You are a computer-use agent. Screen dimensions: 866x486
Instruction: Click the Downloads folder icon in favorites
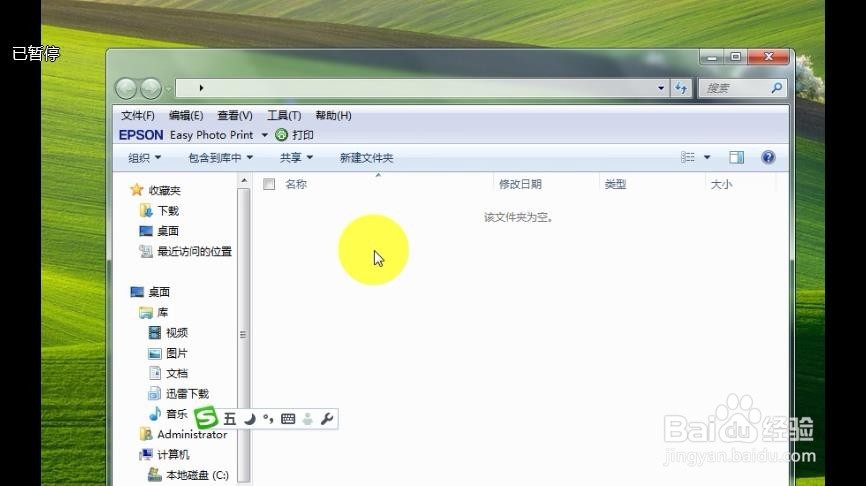[146, 210]
